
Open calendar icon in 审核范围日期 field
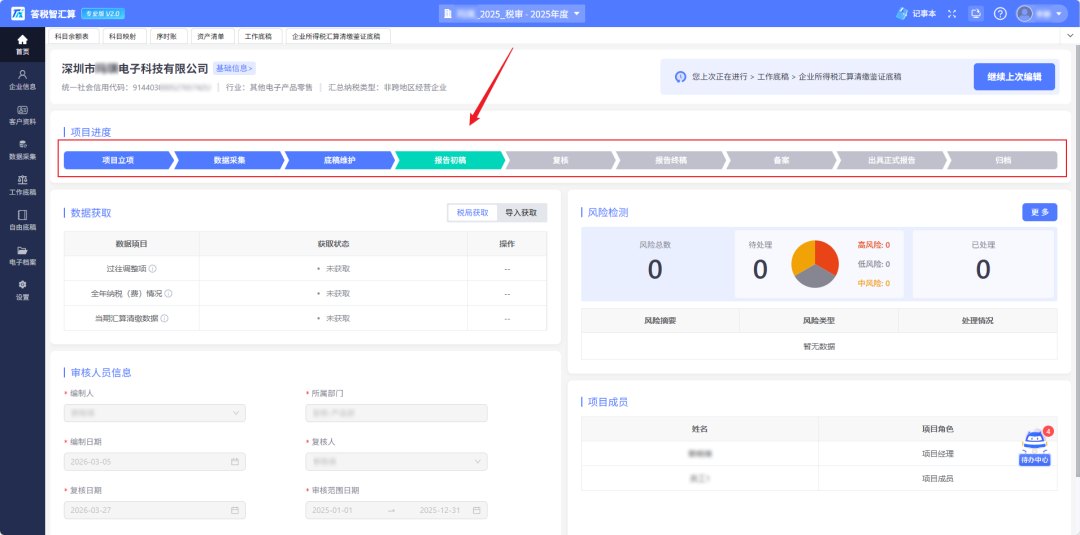pyautogui.click(x=476, y=510)
